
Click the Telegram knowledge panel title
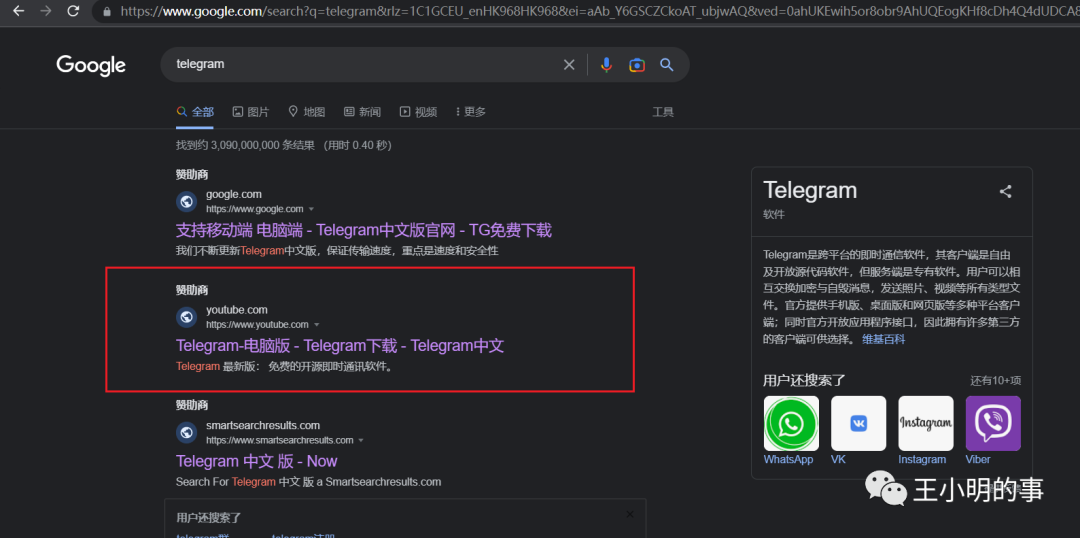(810, 190)
